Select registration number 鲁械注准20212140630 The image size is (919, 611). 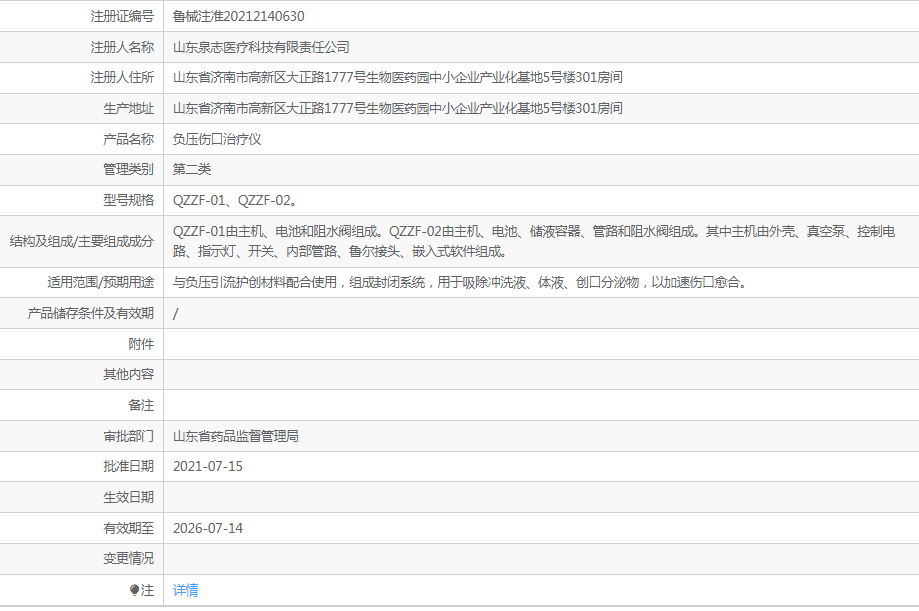(239, 16)
